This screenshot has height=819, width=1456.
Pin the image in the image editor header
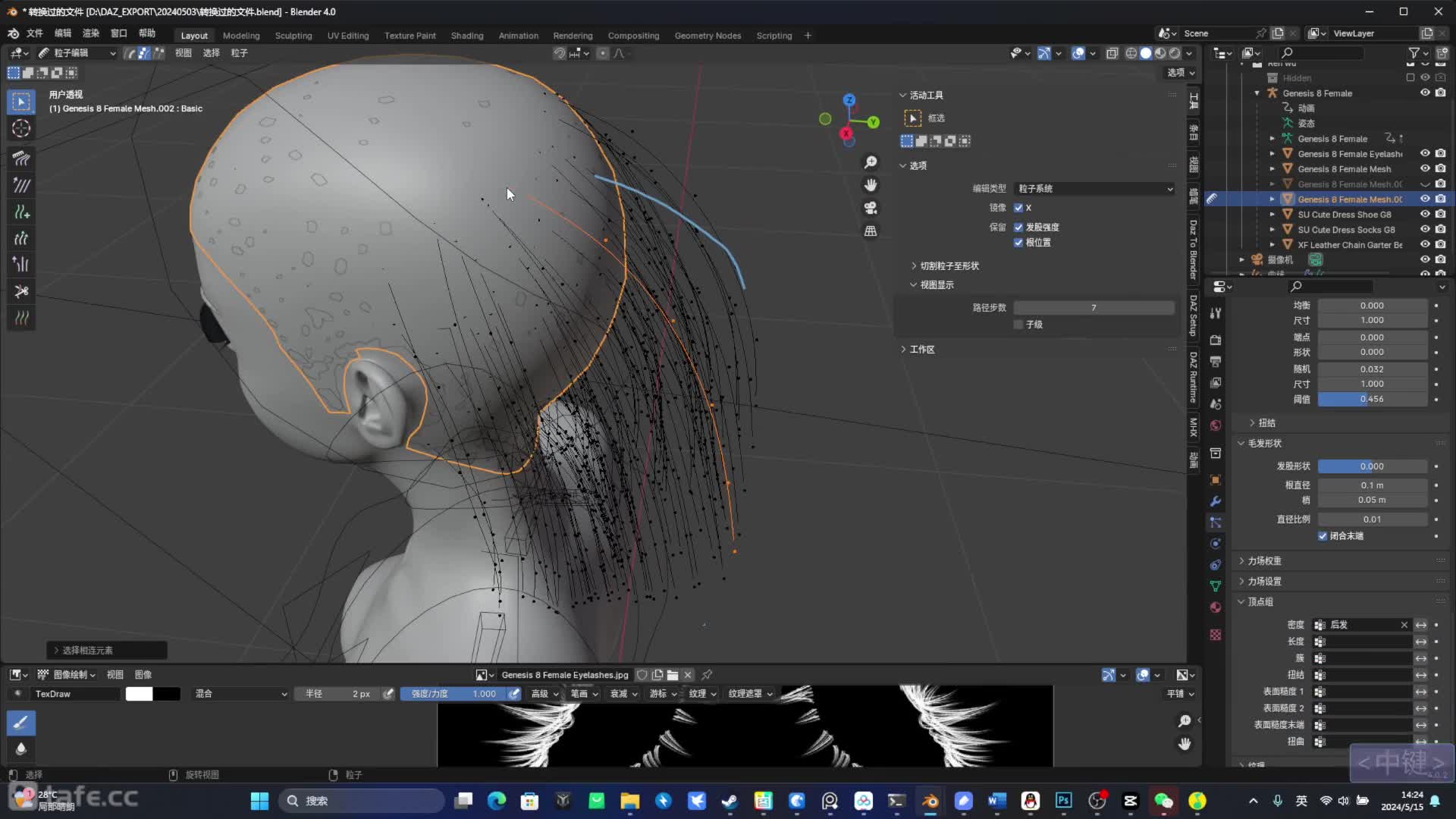click(707, 675)
